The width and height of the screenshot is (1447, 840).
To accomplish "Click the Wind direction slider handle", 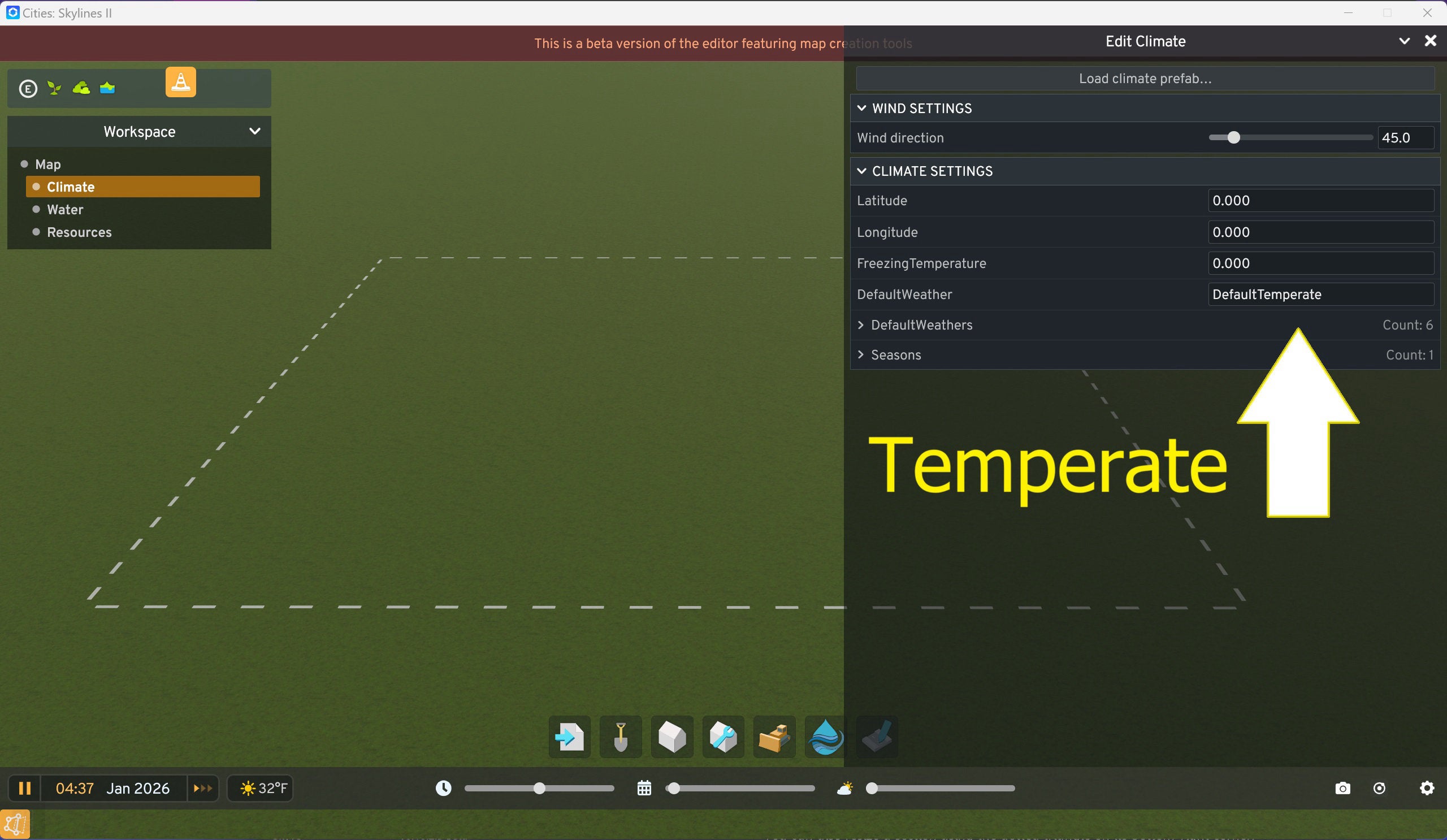I will coord(1233,138).
